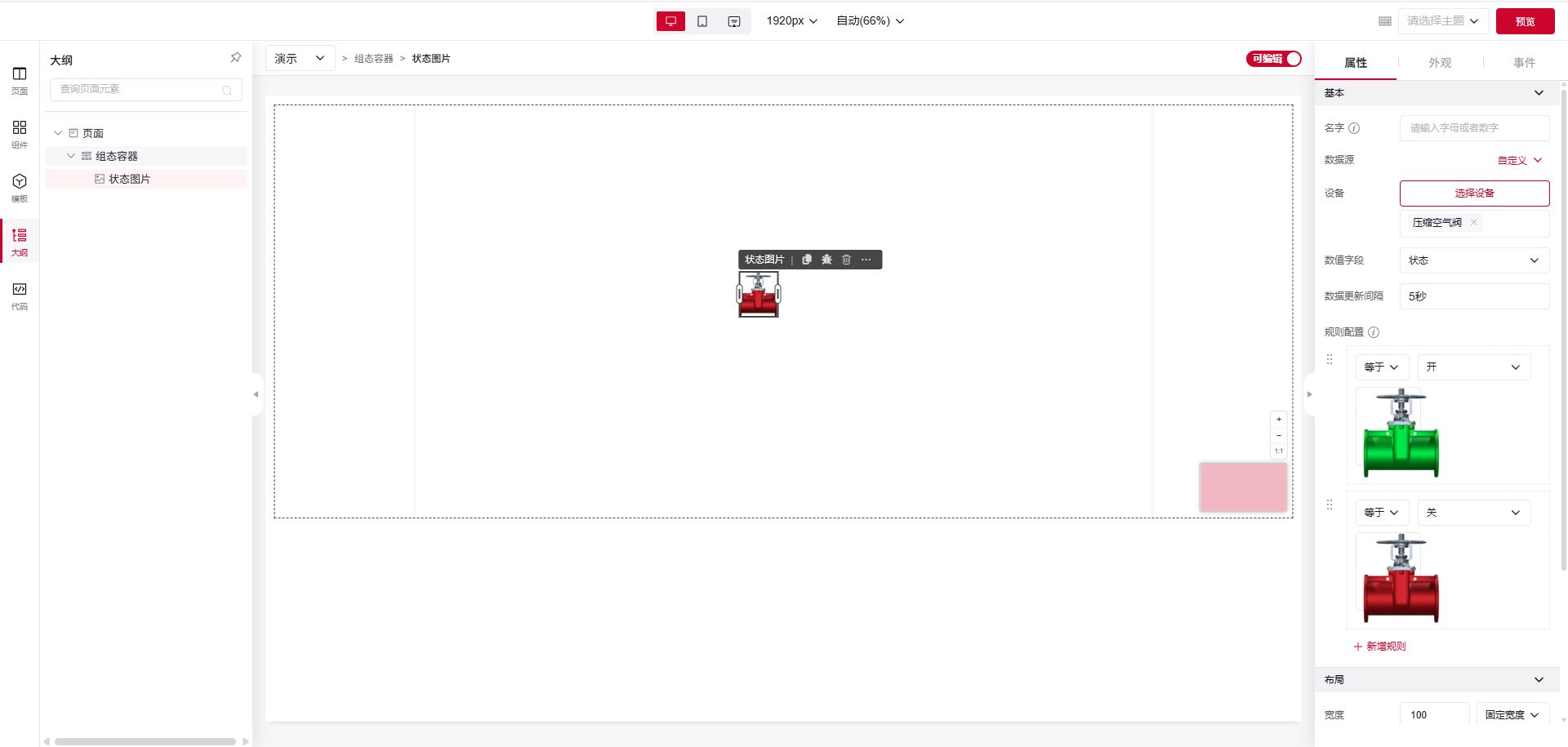Click the trash delete icon on canvas toolbar
This screenshot has width=1568, height=747.
(846, 260)
